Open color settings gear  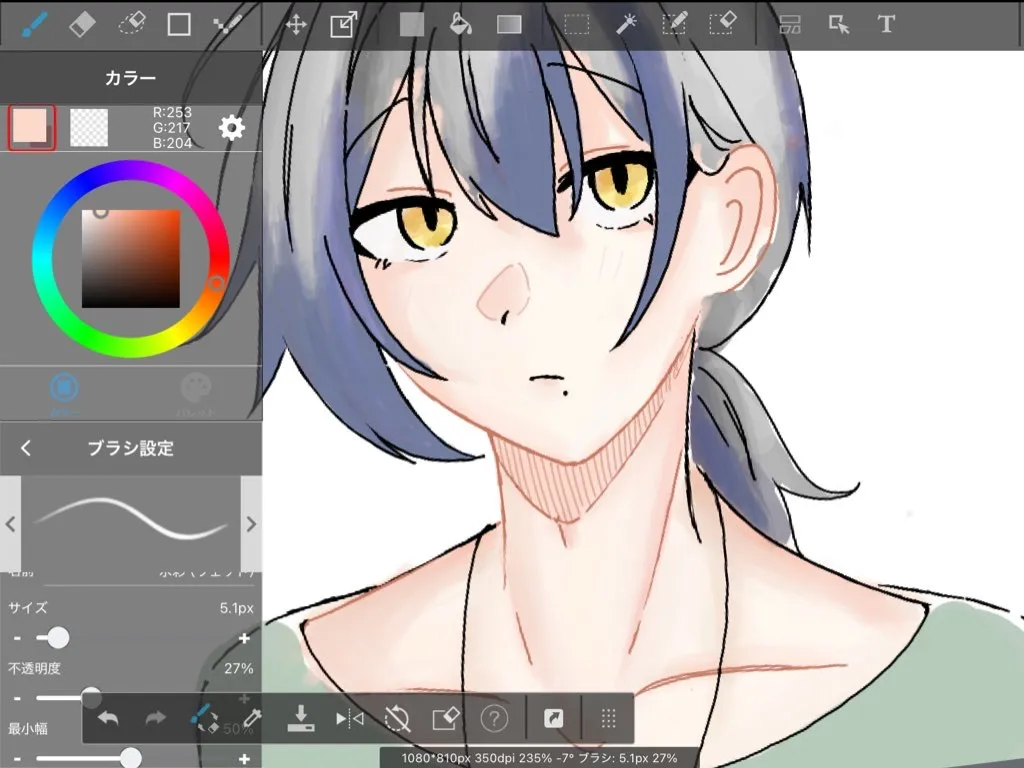tap(232, 127)
